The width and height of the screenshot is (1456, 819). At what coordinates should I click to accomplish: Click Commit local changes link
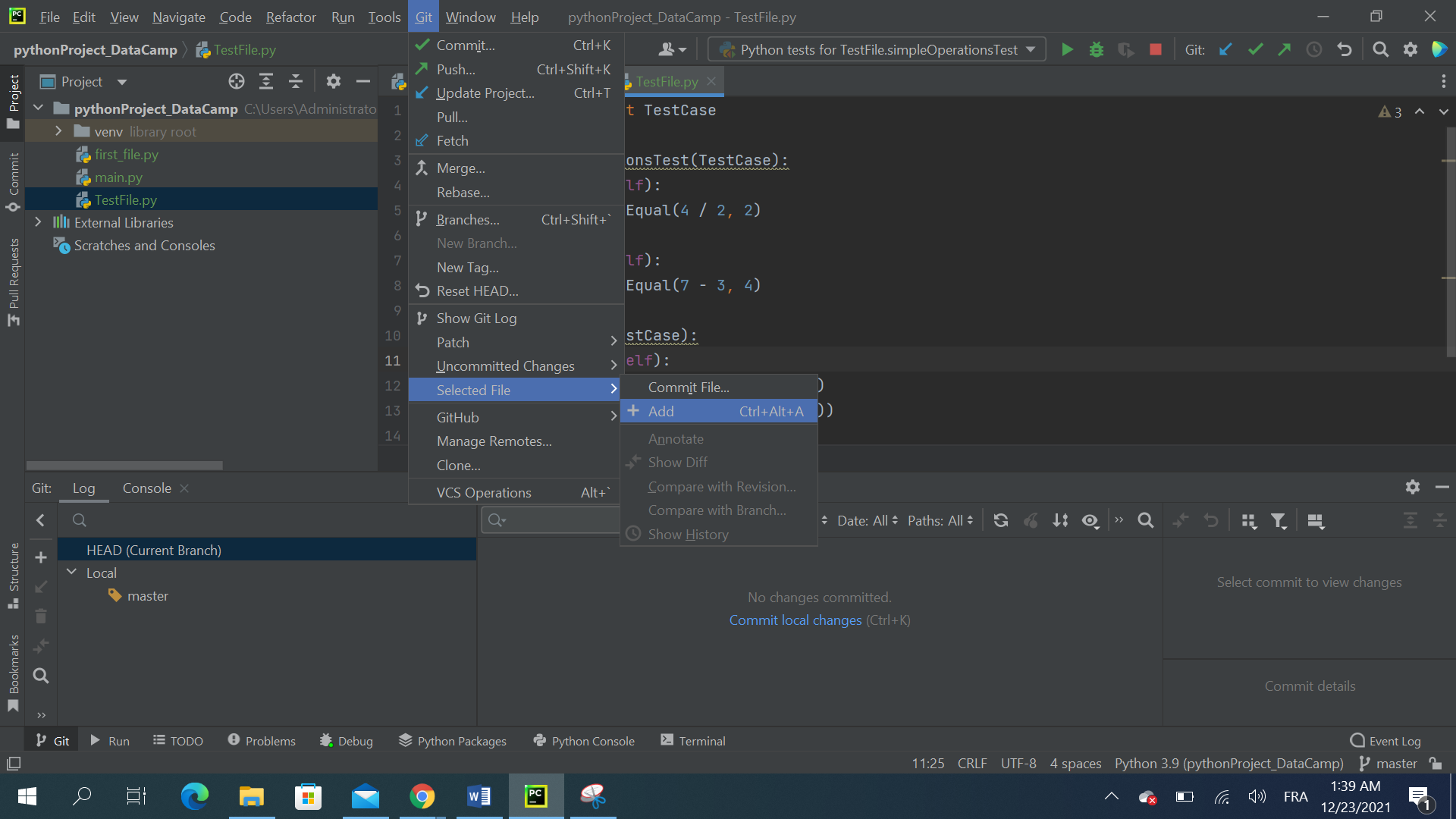click(795, 620)
